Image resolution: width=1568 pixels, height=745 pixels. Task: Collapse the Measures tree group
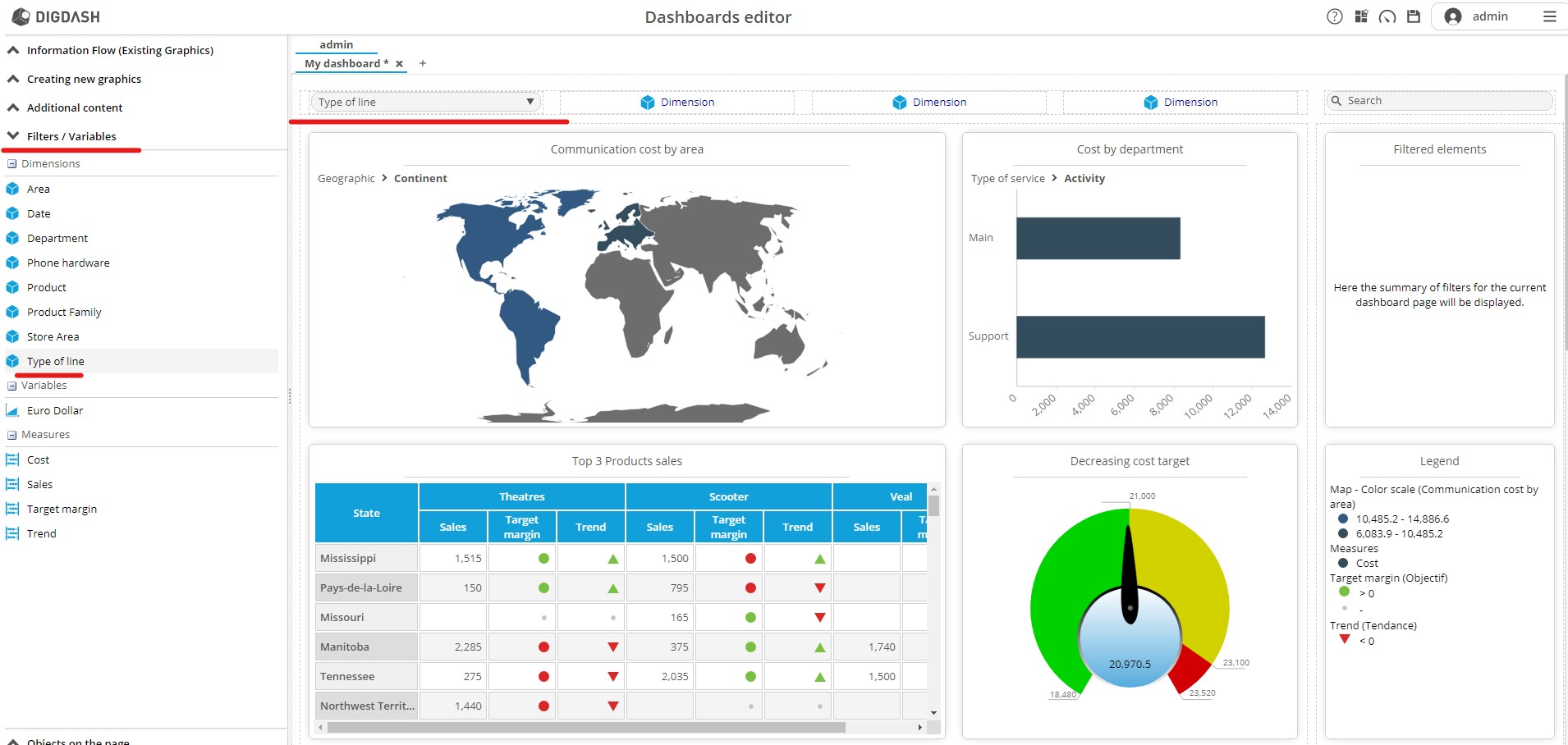tap(12, 435)
